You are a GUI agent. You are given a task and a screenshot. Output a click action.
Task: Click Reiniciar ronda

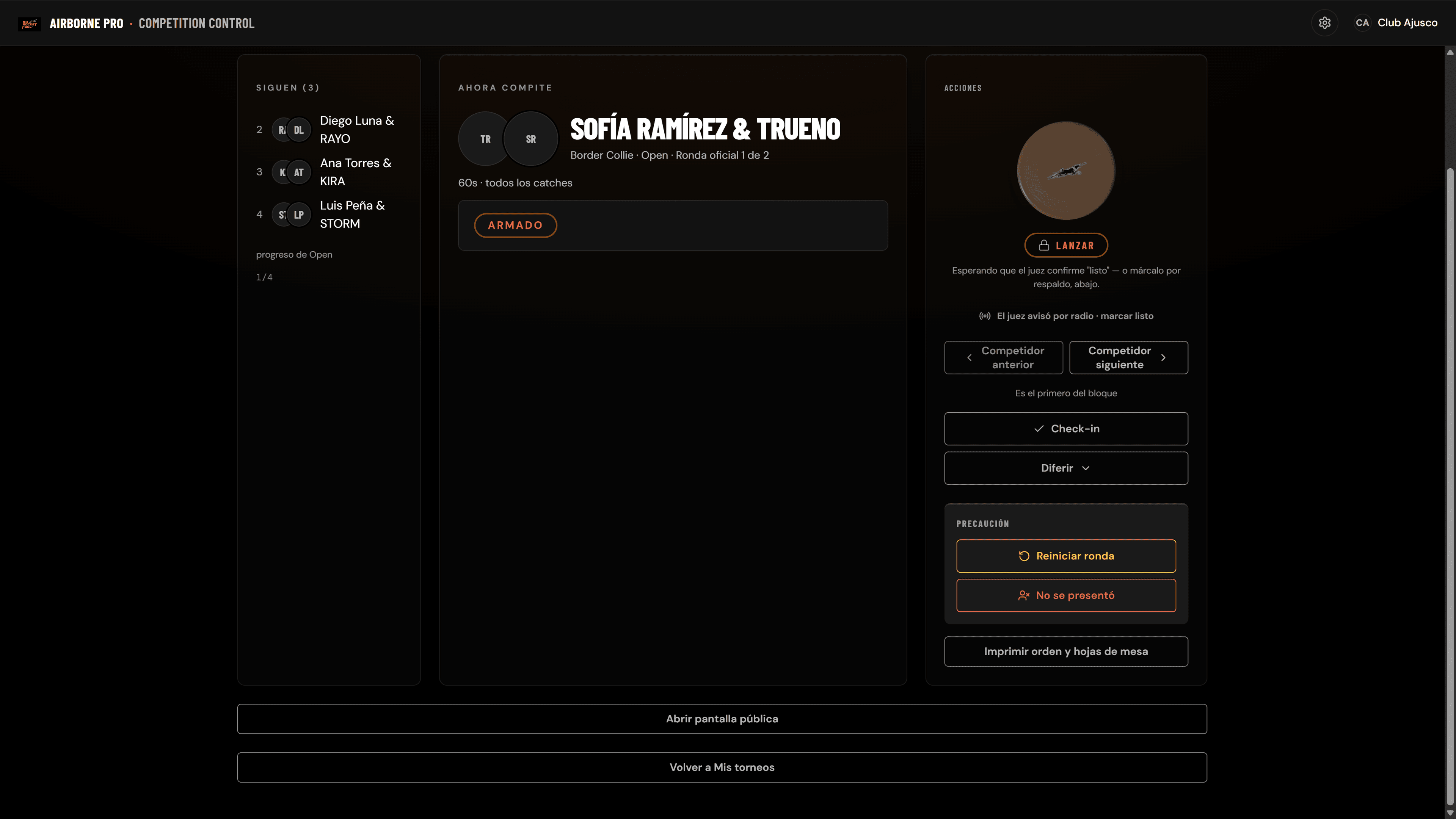click(x=1066, y=556)
